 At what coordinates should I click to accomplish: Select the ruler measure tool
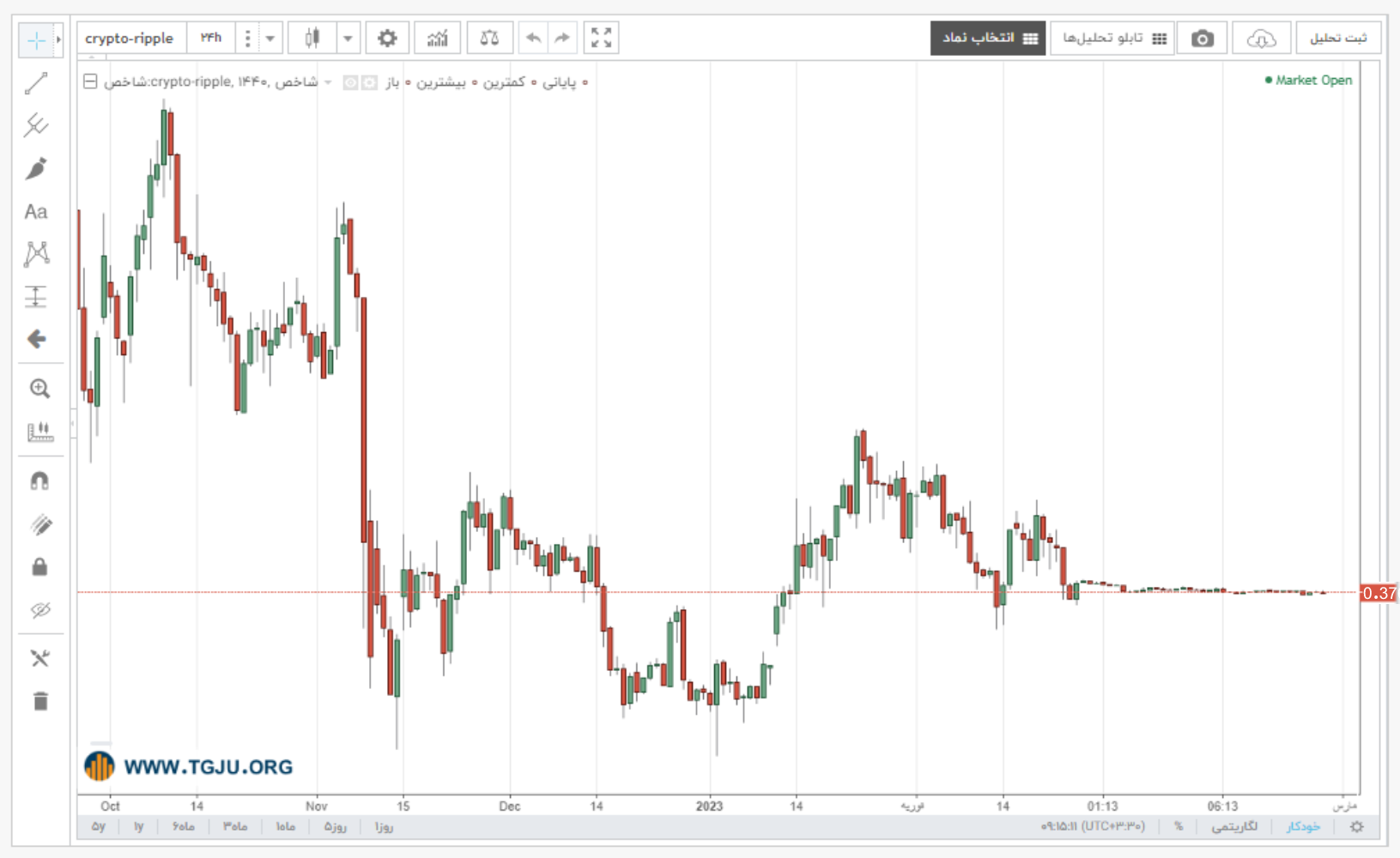[x=39, y=432]
